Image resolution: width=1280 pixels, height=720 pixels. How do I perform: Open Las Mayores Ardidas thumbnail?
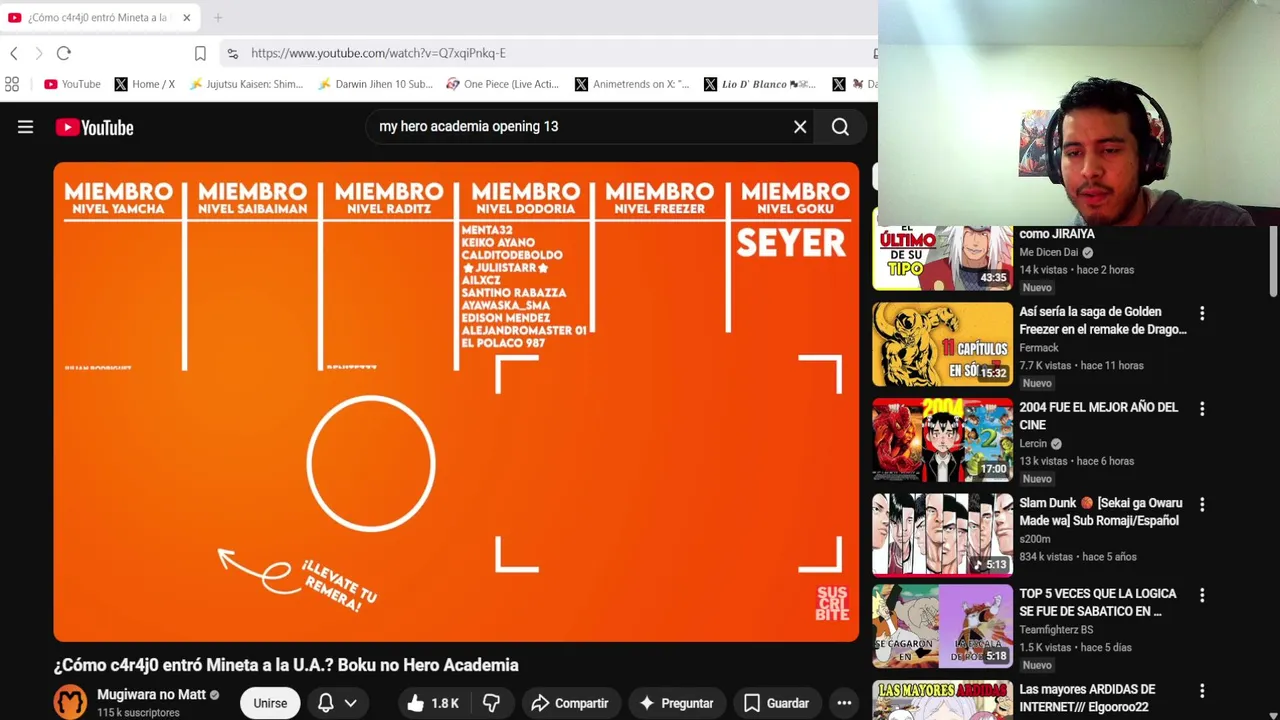point(942,700)
